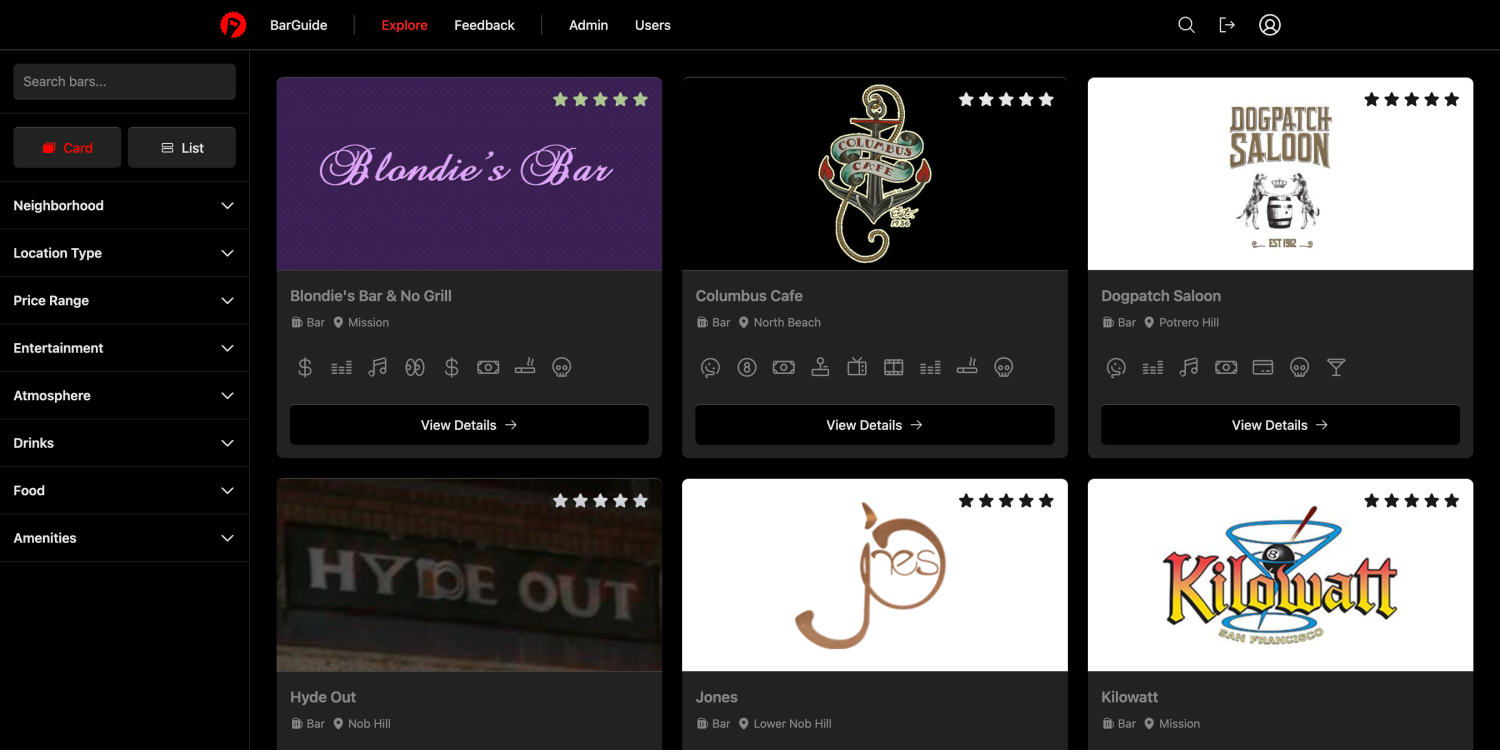
Task: Click the skull icon on Dogpatch Saloon
Action: [x=1299, y=368]
